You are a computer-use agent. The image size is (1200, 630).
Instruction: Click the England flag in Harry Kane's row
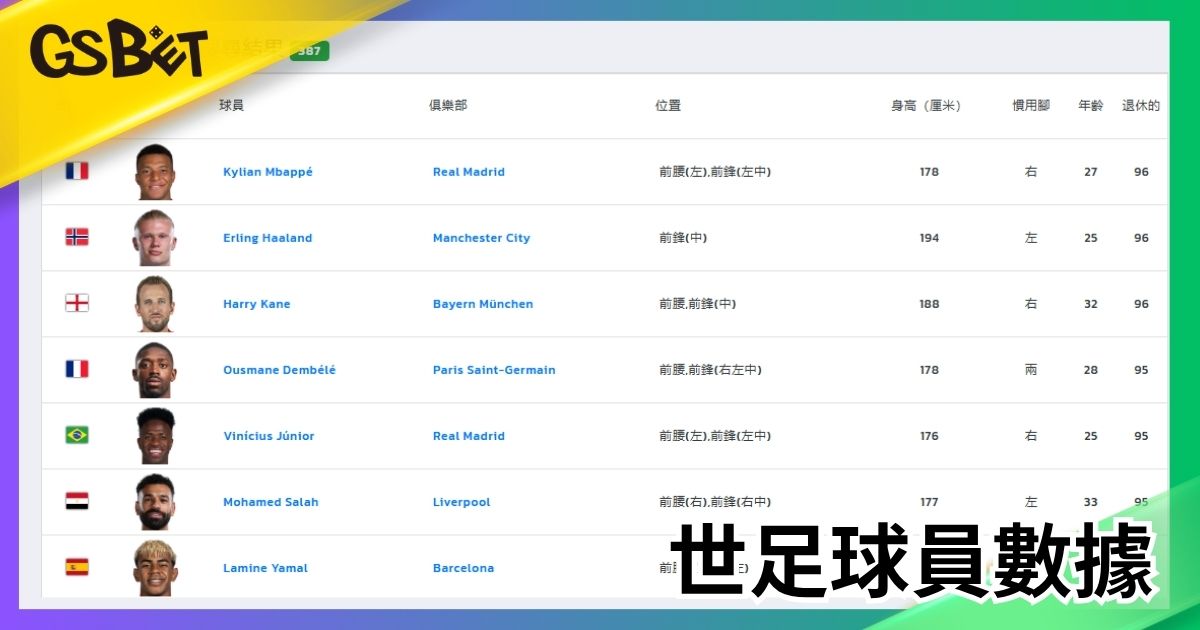(x=77, y=303)
